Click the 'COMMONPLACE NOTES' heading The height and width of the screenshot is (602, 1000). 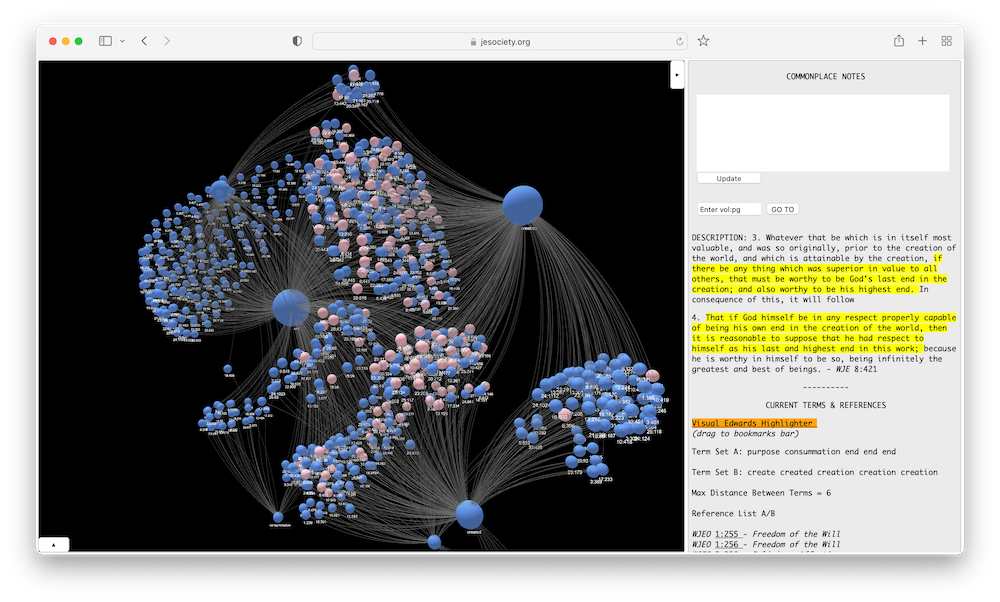825,76
